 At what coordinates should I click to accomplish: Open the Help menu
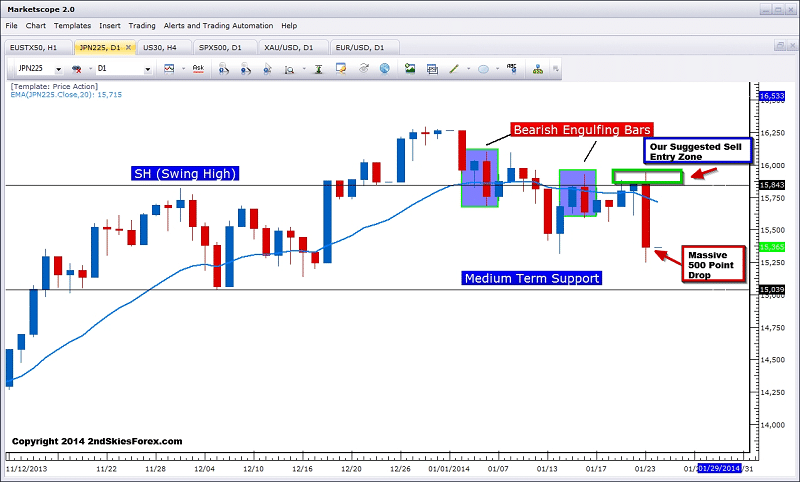pos(289,26)
